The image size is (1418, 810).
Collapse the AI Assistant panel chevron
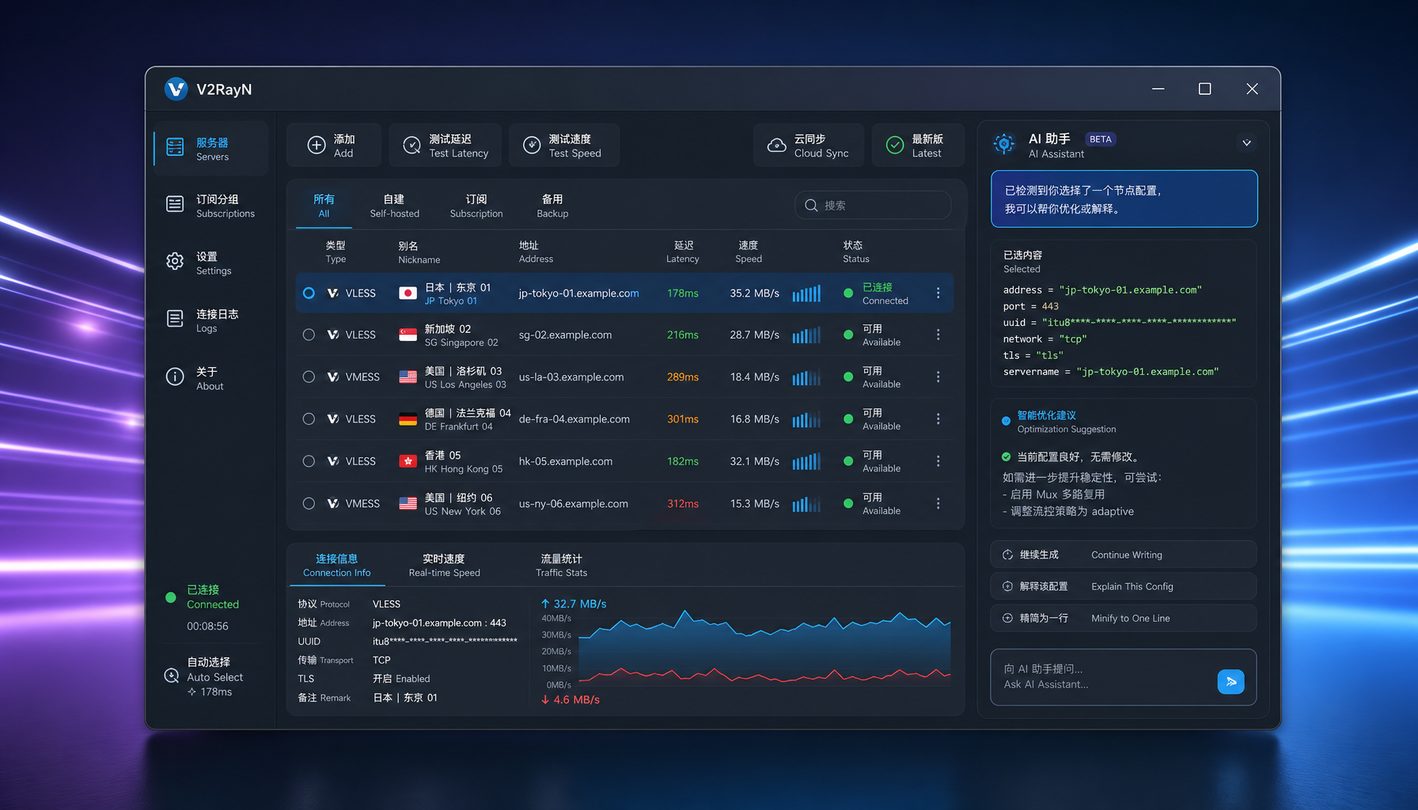point(1247,143)
